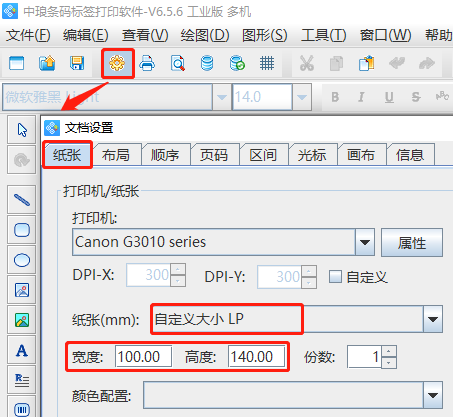Expand the font size dropdown
Viewport: 453px width, 417px height.
(302, 97)
